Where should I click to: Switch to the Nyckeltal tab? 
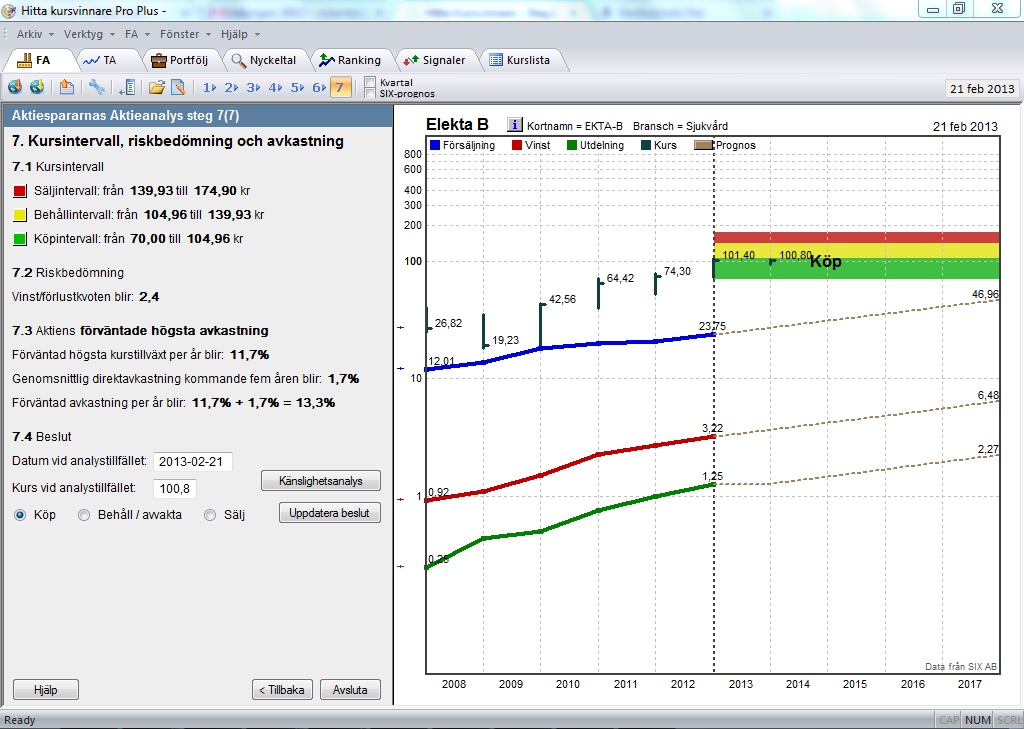coord(264,60)
